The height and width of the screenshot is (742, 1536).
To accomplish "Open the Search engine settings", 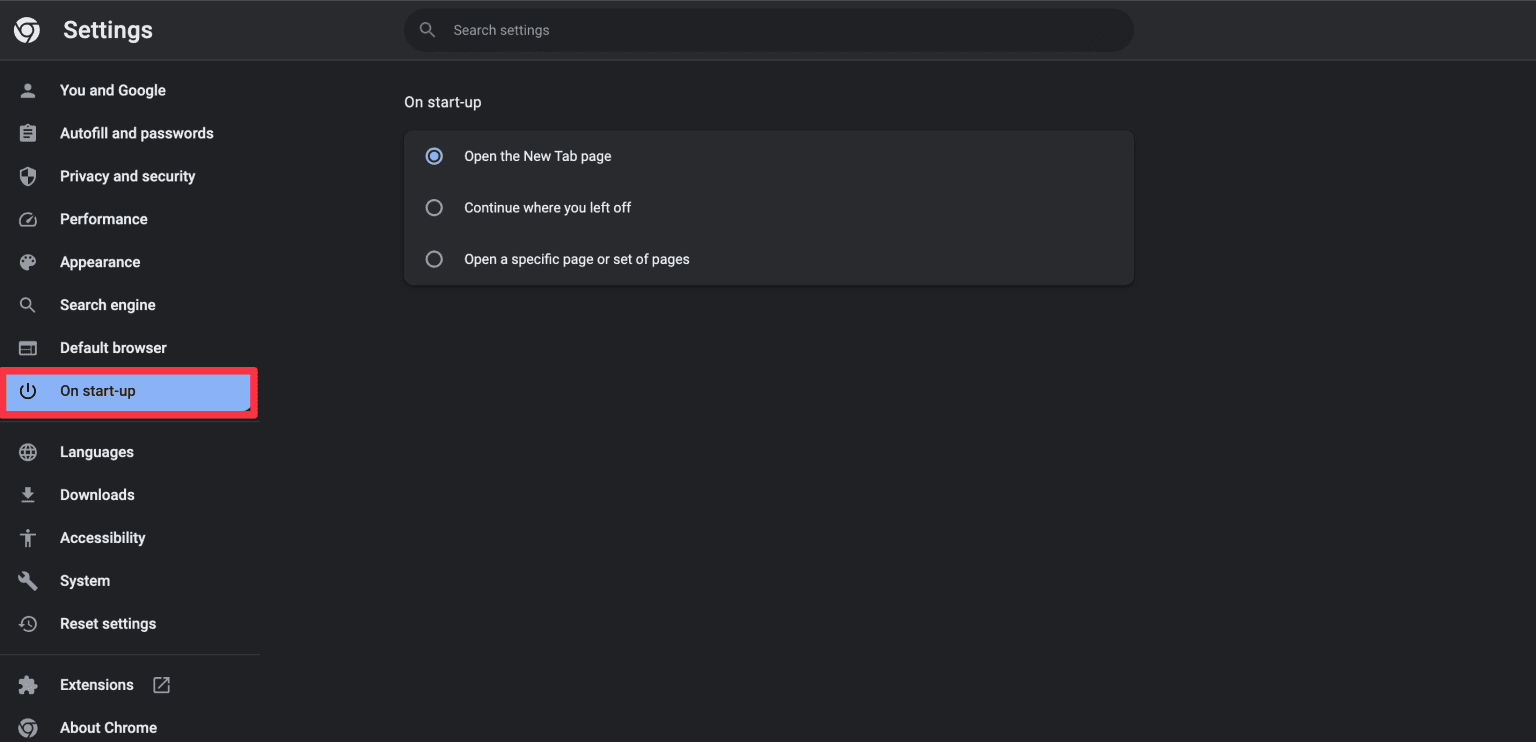I will 107,305.
